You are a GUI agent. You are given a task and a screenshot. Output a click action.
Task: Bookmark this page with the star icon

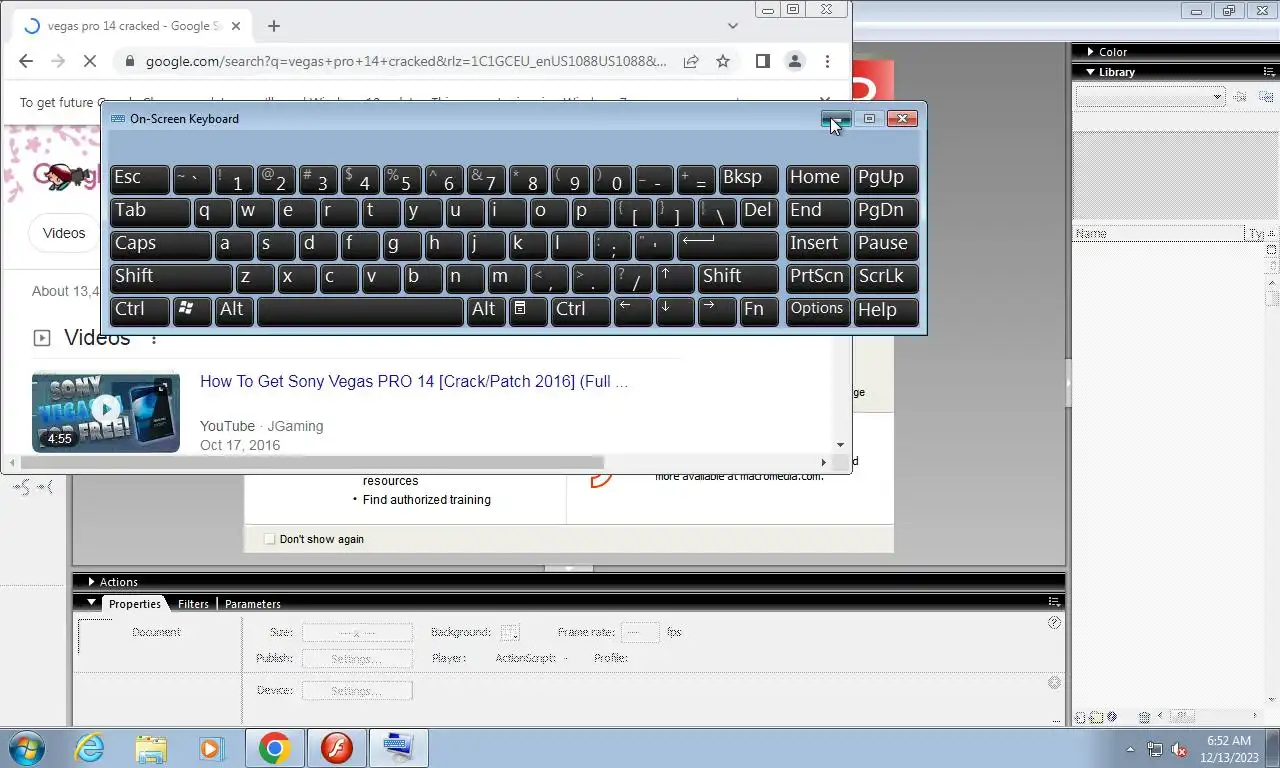(x=723, y=61)
